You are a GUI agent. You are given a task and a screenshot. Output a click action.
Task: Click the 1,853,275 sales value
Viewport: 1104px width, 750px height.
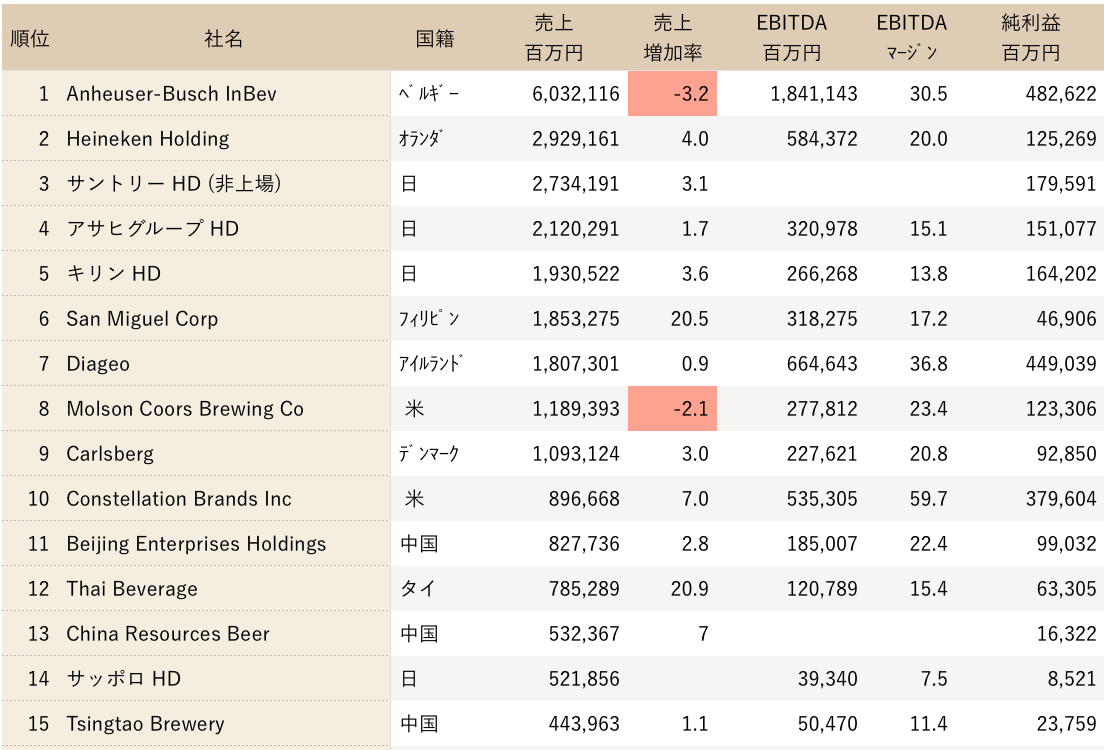pyautogui.click(x=576, y=319)
